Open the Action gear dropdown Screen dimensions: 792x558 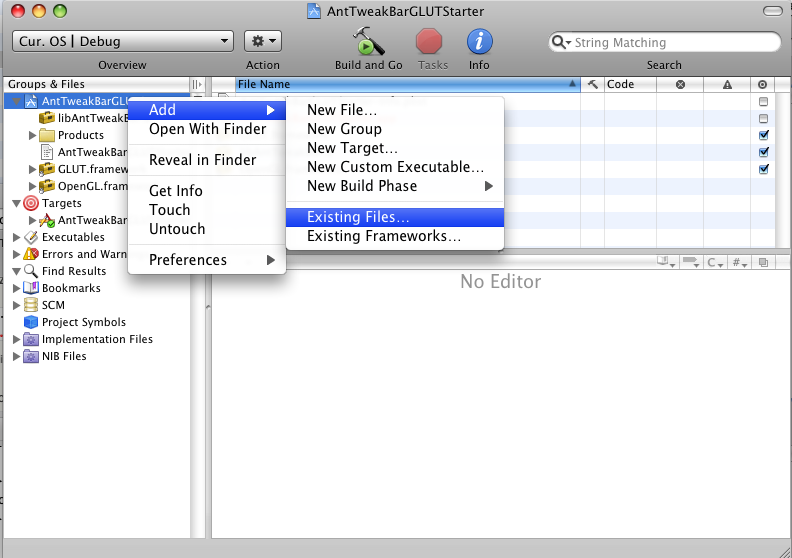(x=262, y=41)
